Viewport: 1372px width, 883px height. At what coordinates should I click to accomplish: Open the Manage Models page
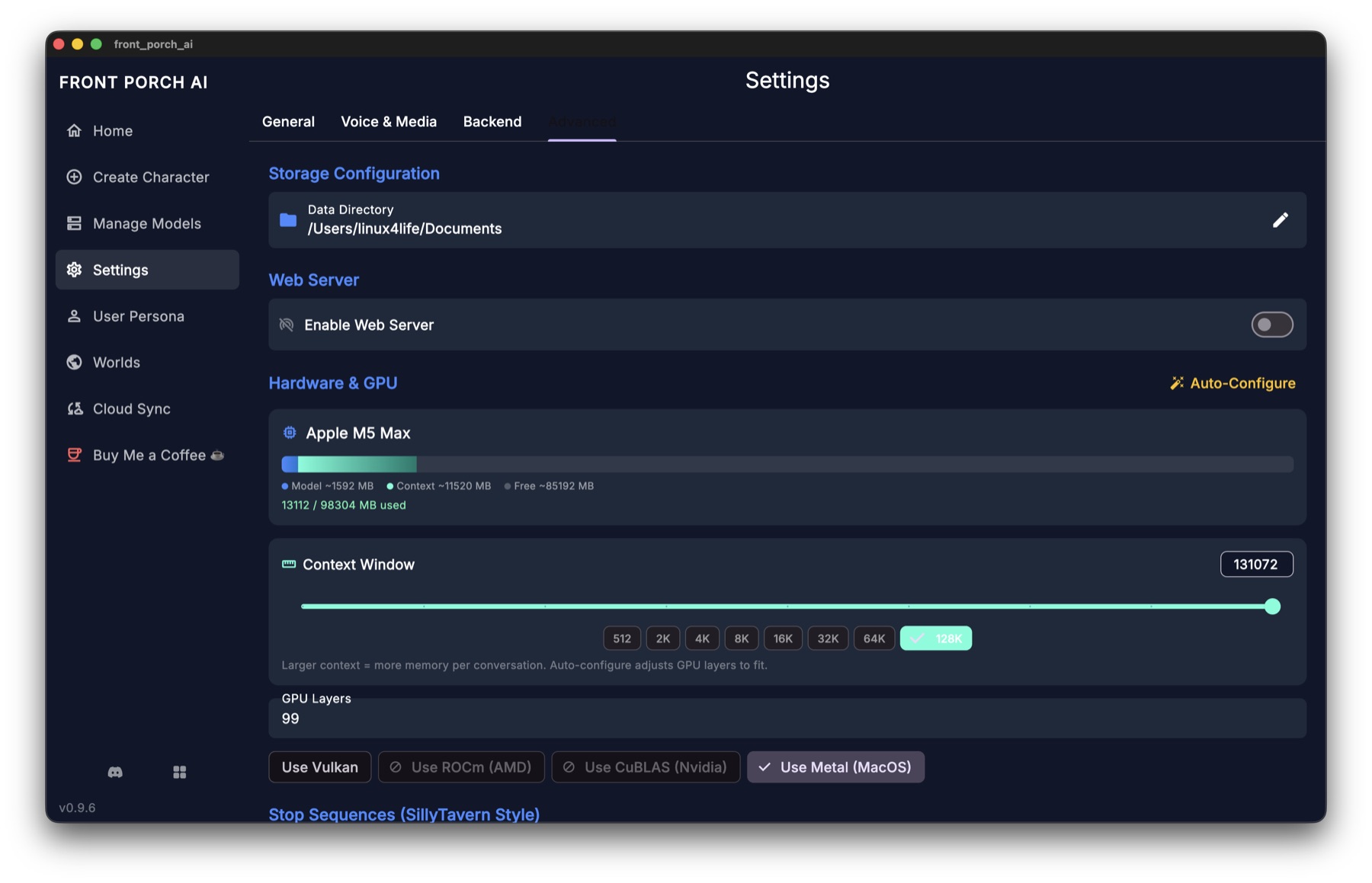pyautogui.click(x=147, y=223)
